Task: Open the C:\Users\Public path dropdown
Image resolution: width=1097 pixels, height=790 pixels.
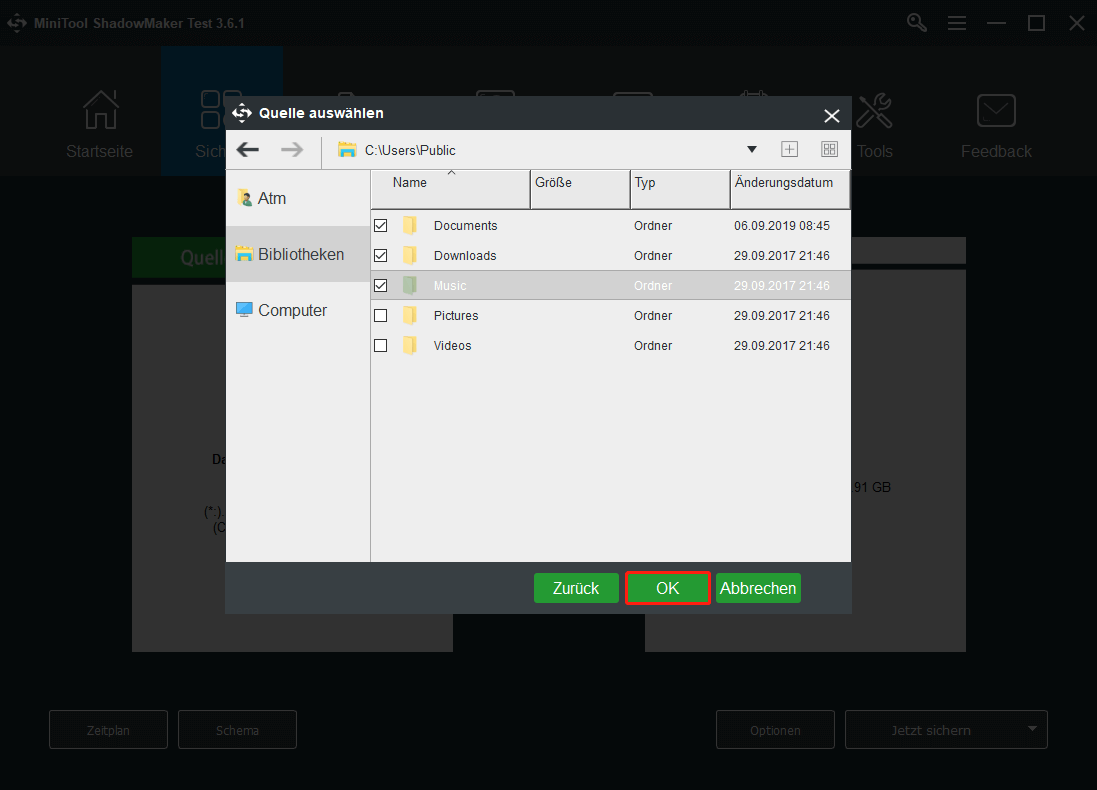Action: point(752,148)
